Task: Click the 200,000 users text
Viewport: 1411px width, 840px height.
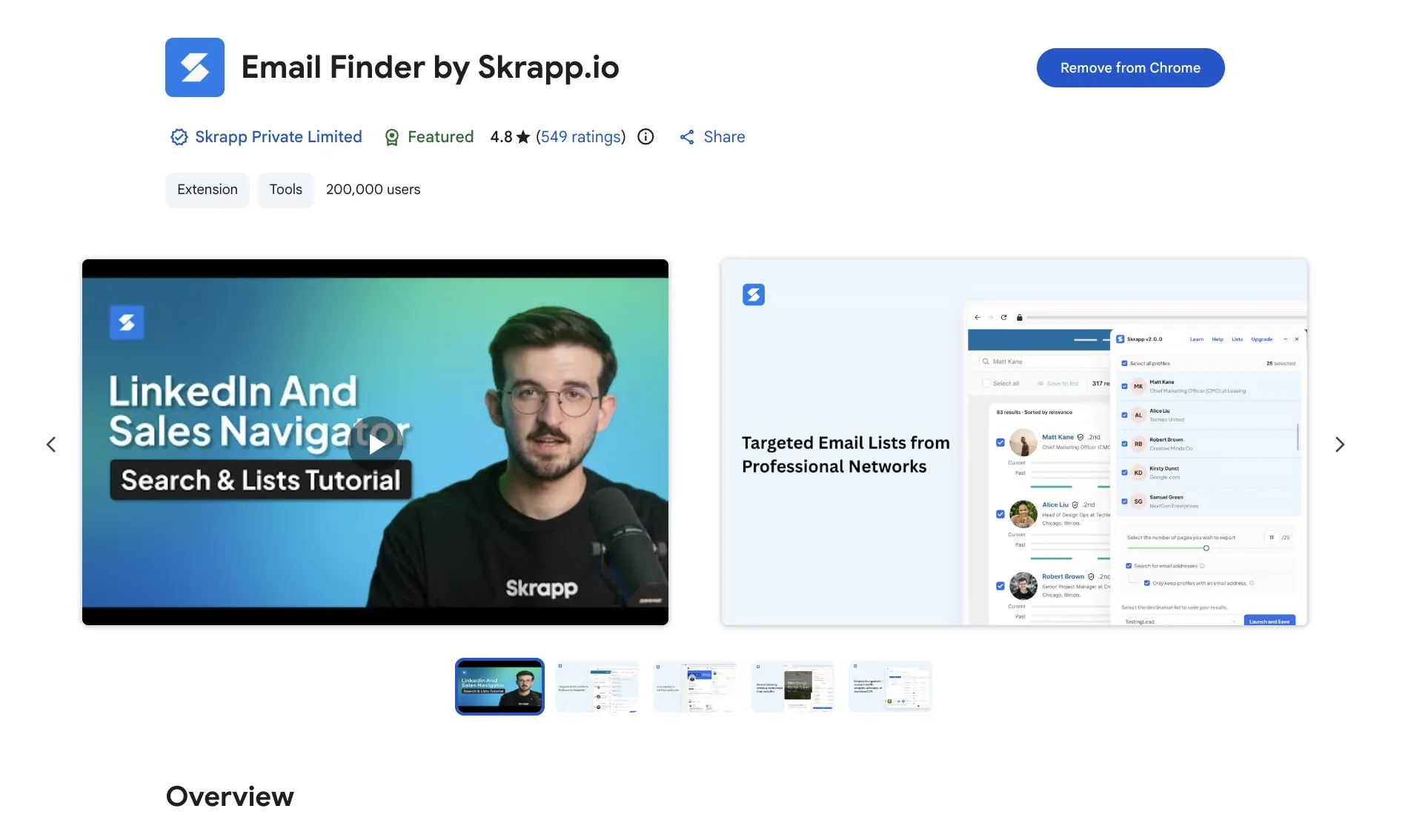Action: [x=373, y=190]
